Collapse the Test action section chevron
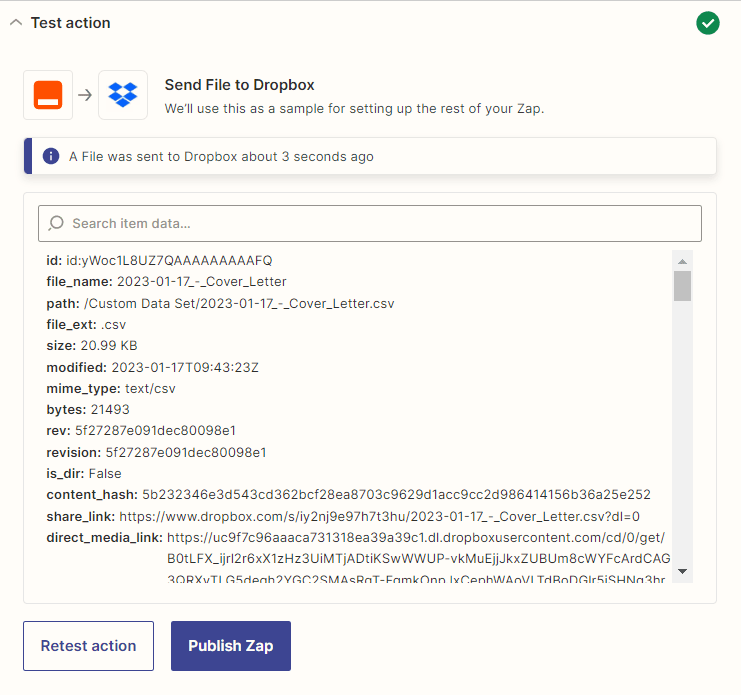Image resolution: width=741 pixels, height=695 pixels. pos(15,23)
